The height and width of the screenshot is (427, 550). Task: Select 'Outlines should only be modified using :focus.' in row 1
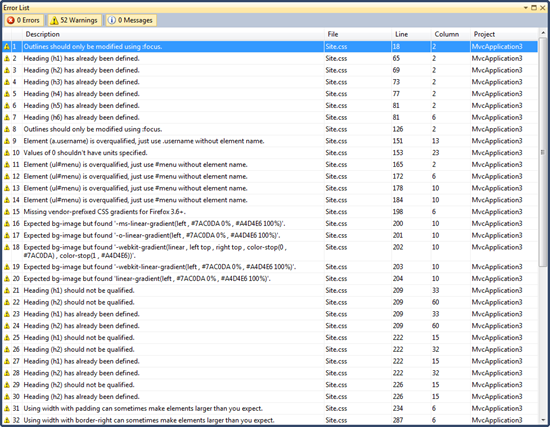point(93,47)
